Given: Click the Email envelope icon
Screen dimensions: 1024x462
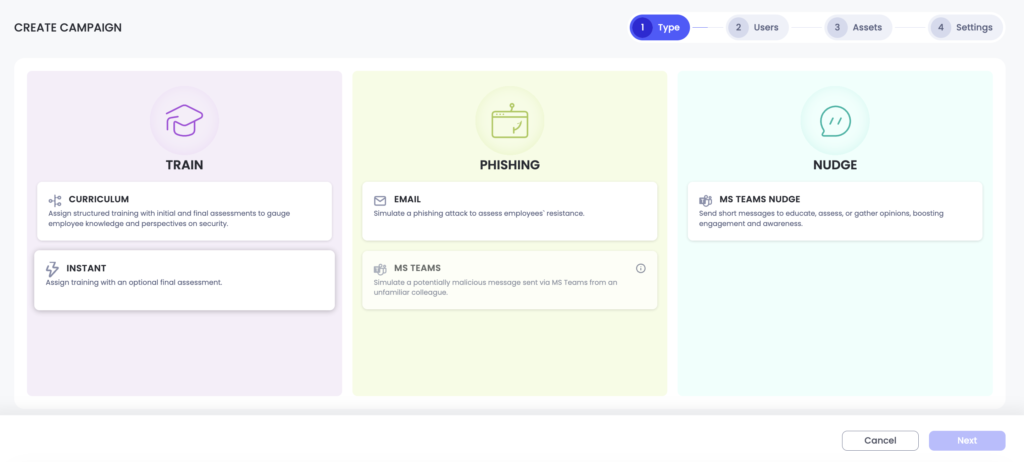Looking at the screenshot, I should point(380,200).
